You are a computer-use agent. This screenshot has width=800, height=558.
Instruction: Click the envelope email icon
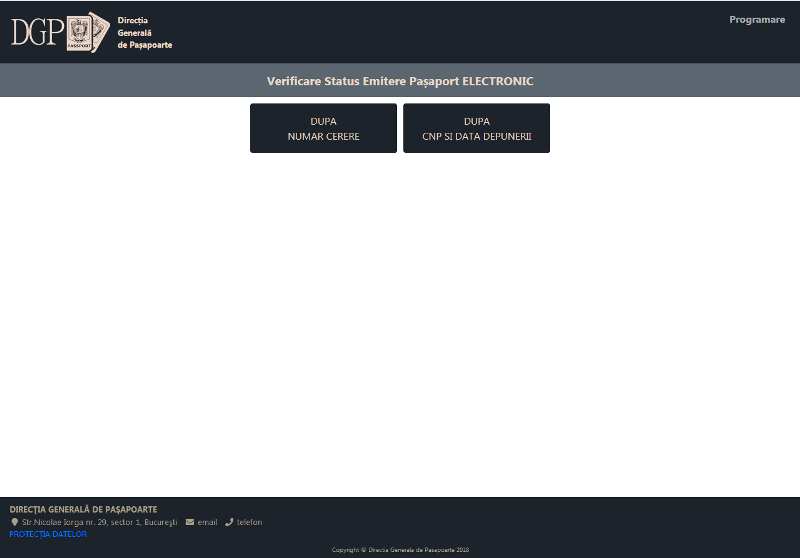tap(190, 522)
